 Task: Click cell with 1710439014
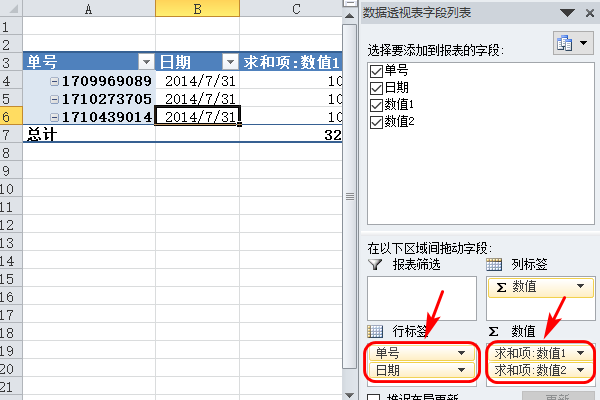pos(89,117)
